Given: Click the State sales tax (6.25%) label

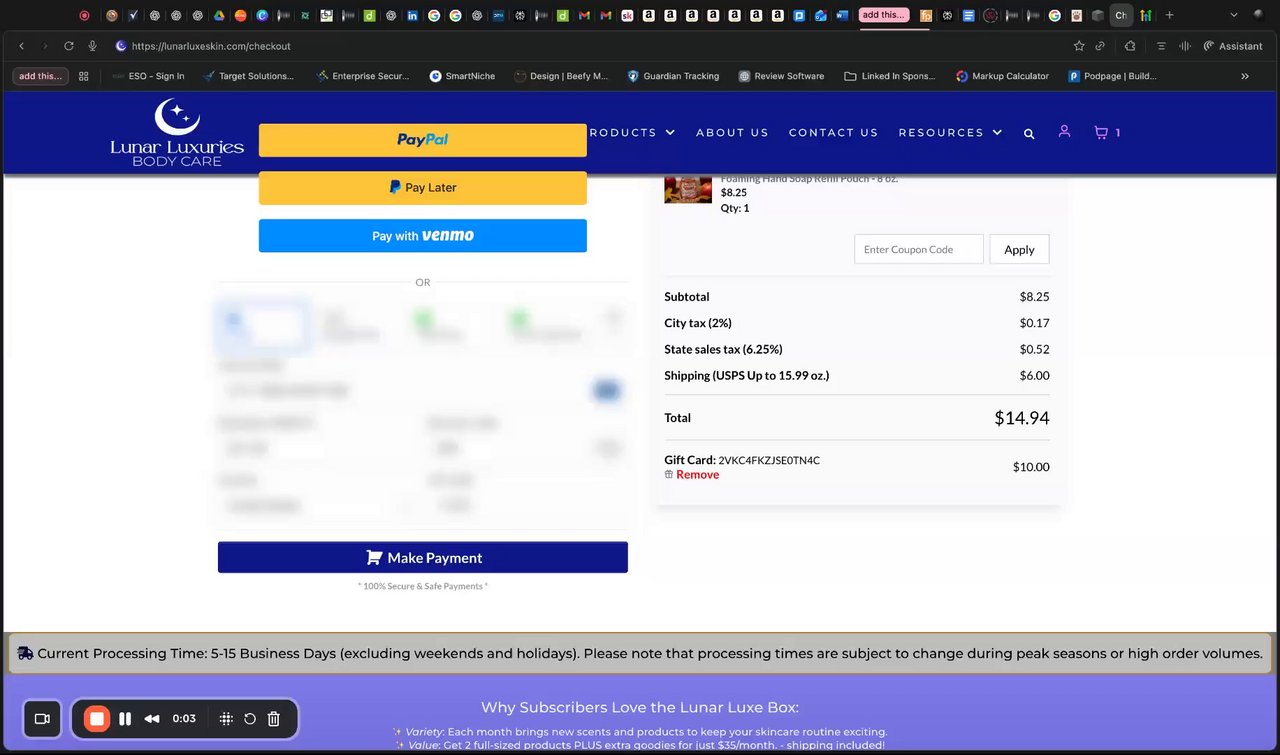Looking at the screenshot, I should (723, 349).
